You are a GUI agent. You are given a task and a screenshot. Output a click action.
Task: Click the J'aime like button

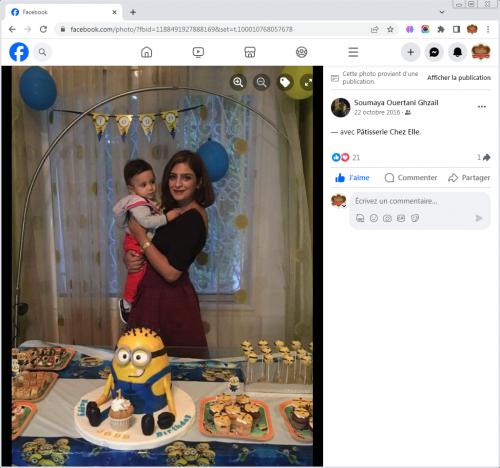pyautogui.click(x=352, y=178)
